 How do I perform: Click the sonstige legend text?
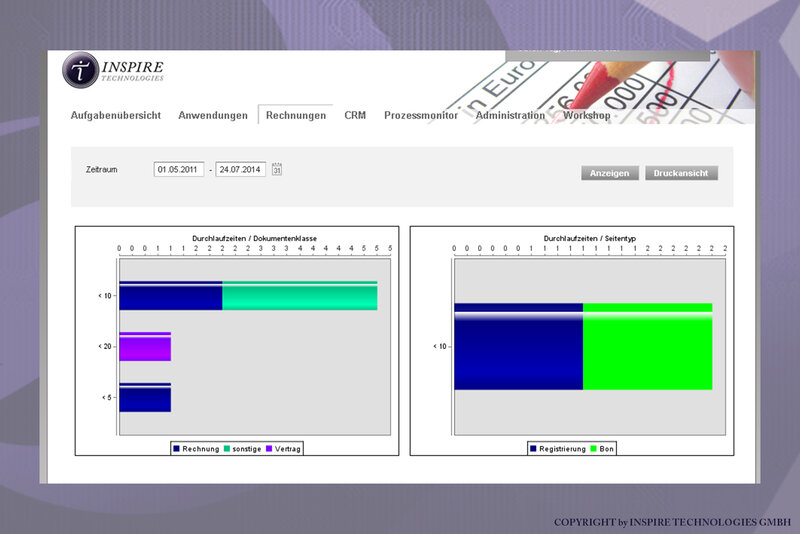[247, 449]
